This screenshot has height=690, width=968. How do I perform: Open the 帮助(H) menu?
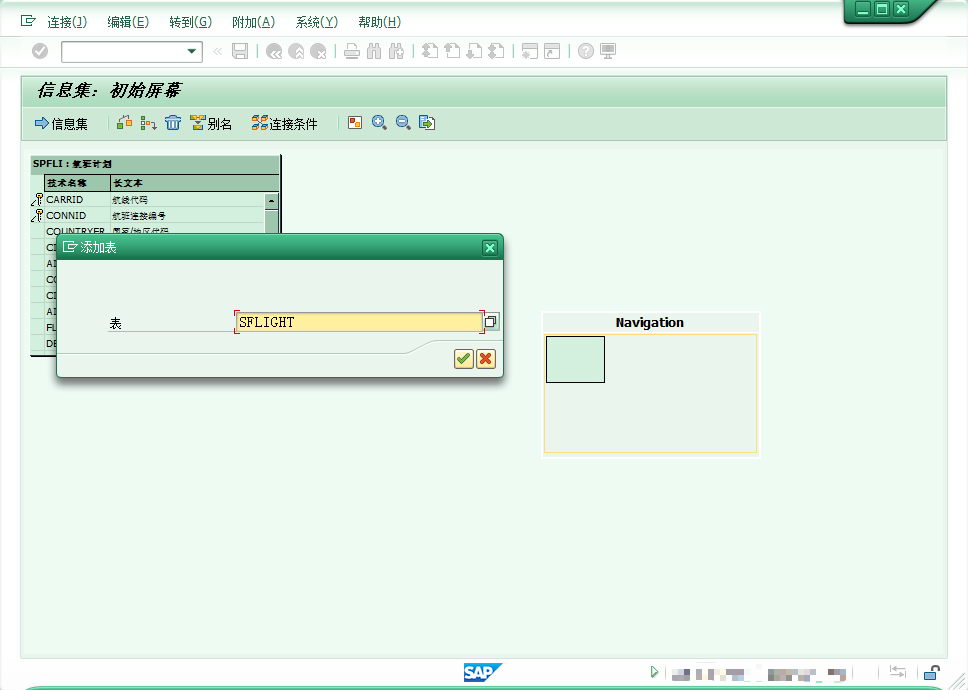click(379, 22)
